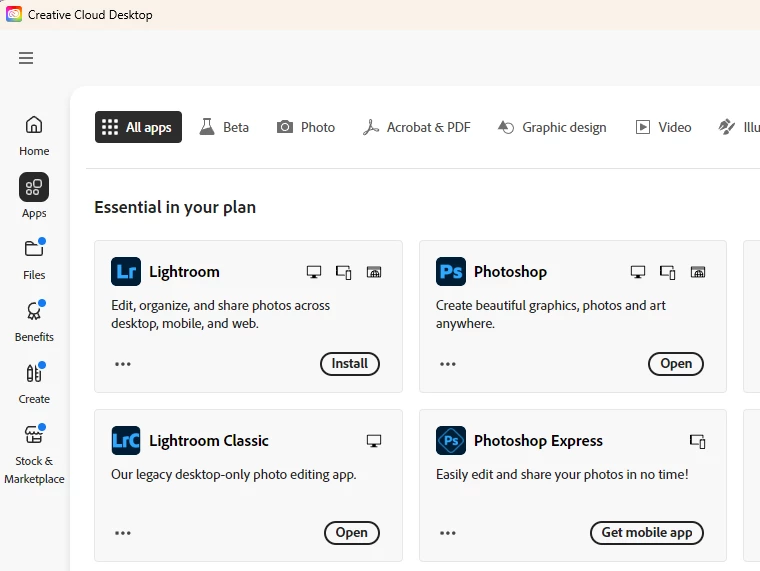Open Stock & Marketplace in sidebar
Viewport: 760px width, 571px height.
click(34, 454)
